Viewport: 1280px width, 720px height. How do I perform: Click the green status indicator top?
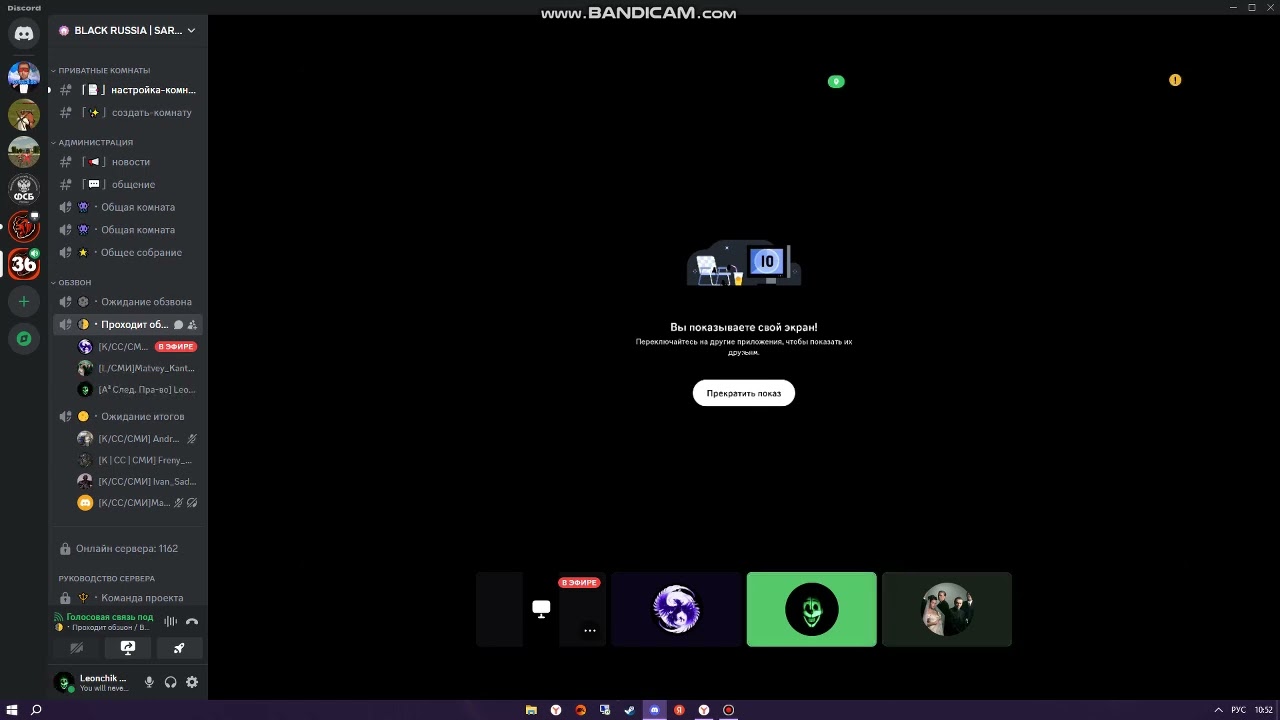tap(836, 82)
